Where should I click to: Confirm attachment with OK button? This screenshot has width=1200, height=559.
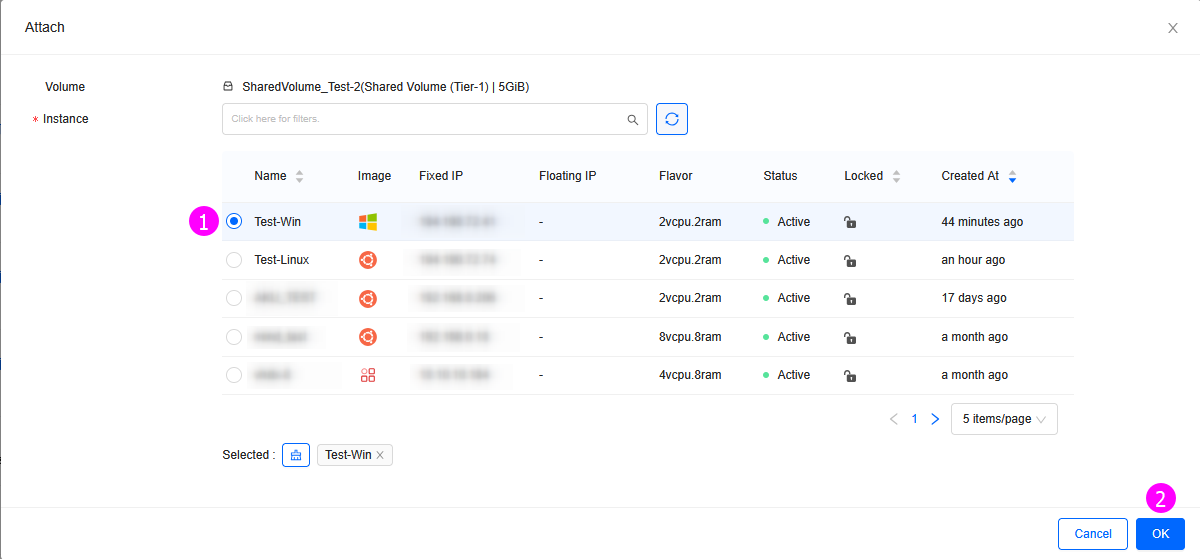[x=1160, y=534]
